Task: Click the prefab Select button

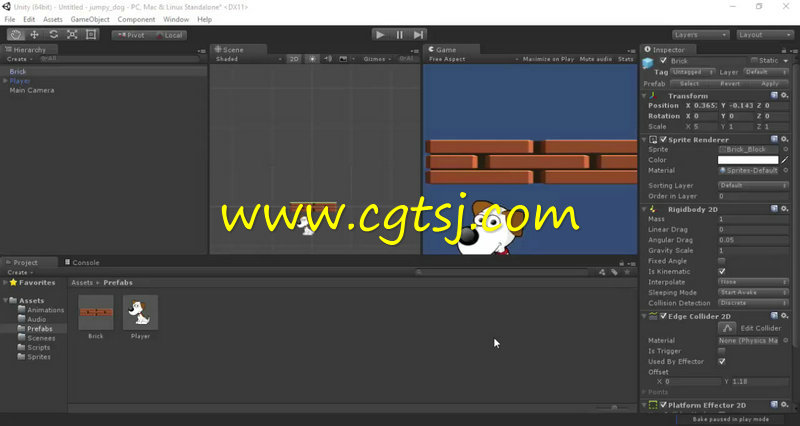Action: pyautogui.click(x=689, y=83)
